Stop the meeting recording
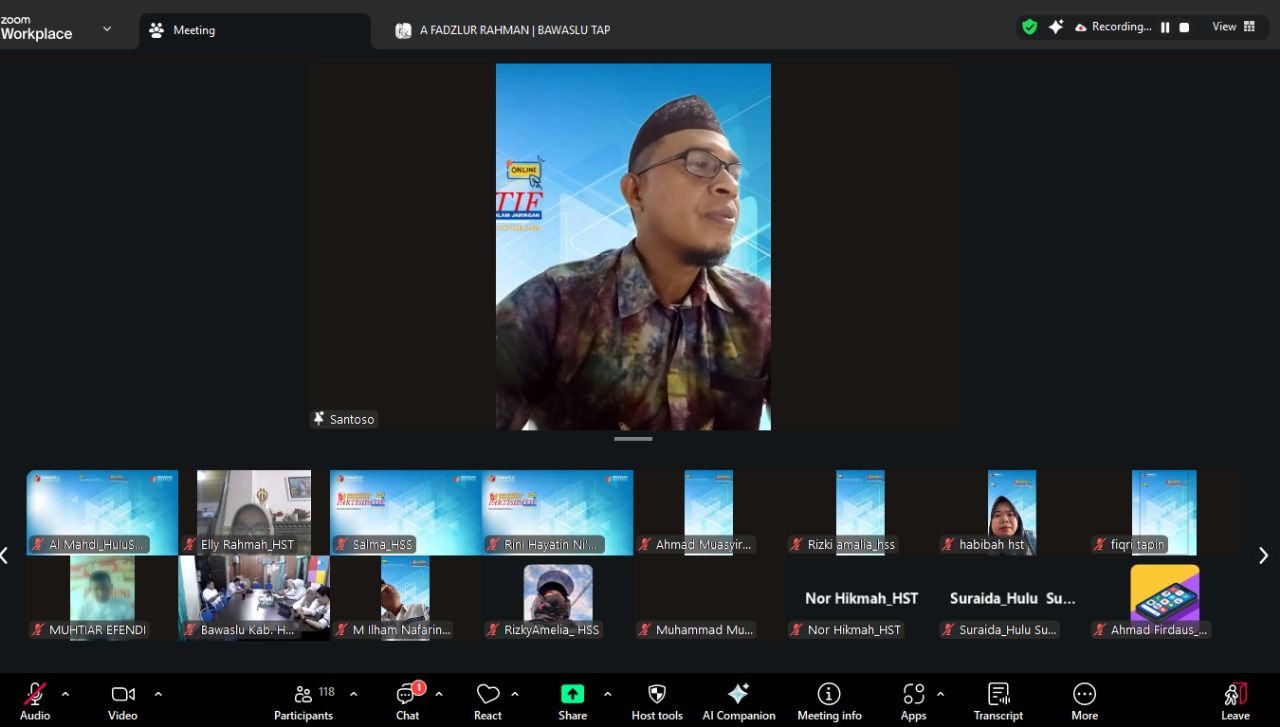1280x727 pixels. click(1185, 28)
